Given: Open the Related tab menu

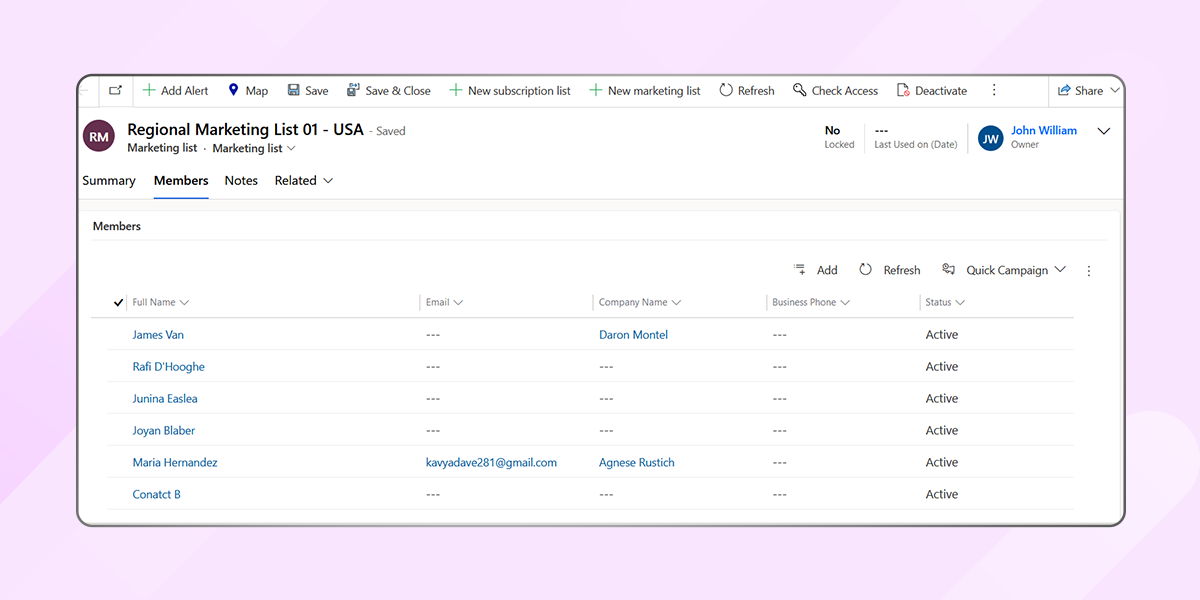Looking at the screenshot, I should click(x=304, y=181).
